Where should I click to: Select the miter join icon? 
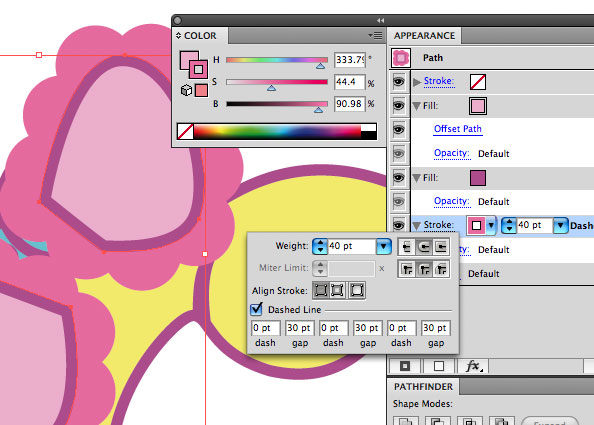pos(406,269)
